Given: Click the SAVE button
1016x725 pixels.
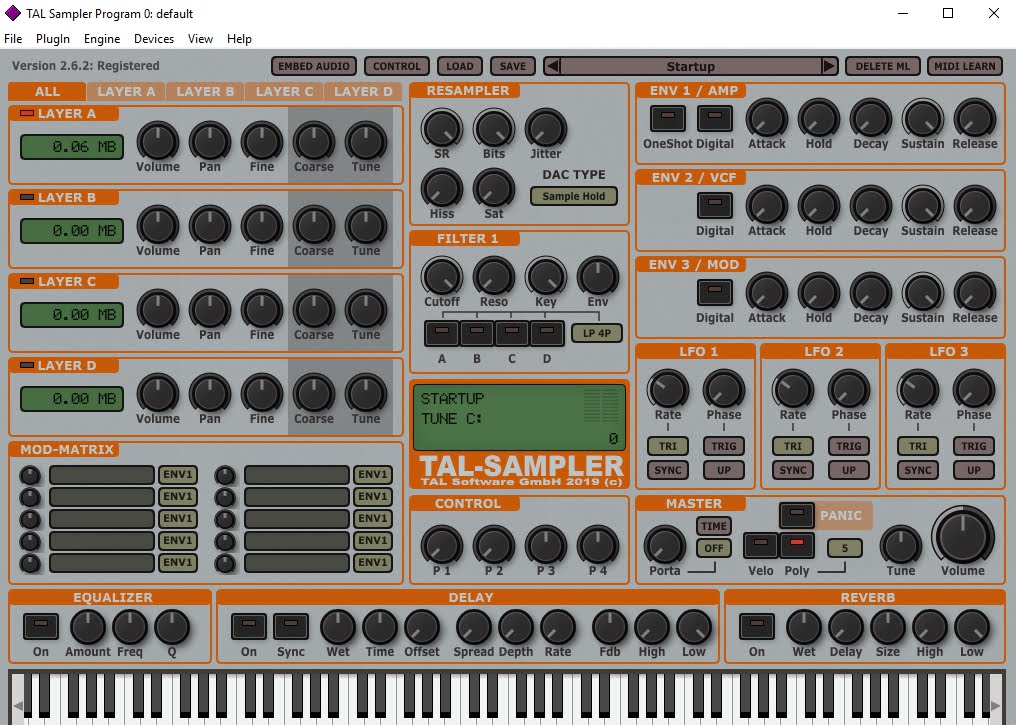Looking at the screenshot, I should pyautogui.click(x=513, y=66).
